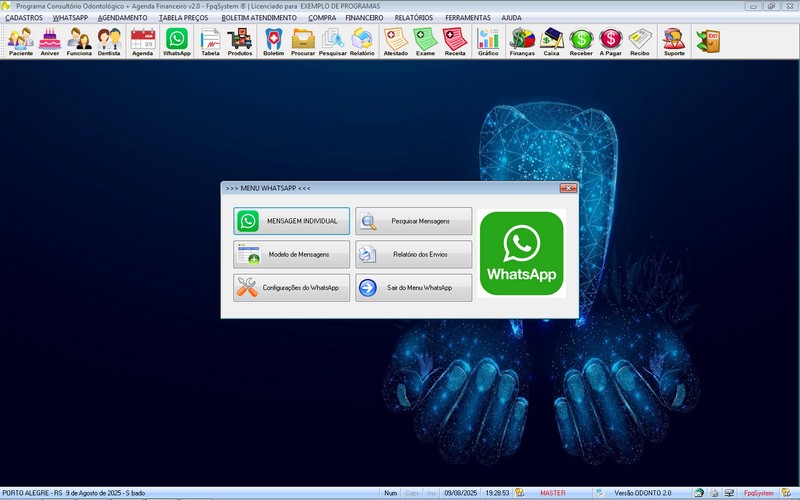The width and height of the screenshot is (800, 500).
Task: Open the CADASTROS menu
Action: click(24, 18)
